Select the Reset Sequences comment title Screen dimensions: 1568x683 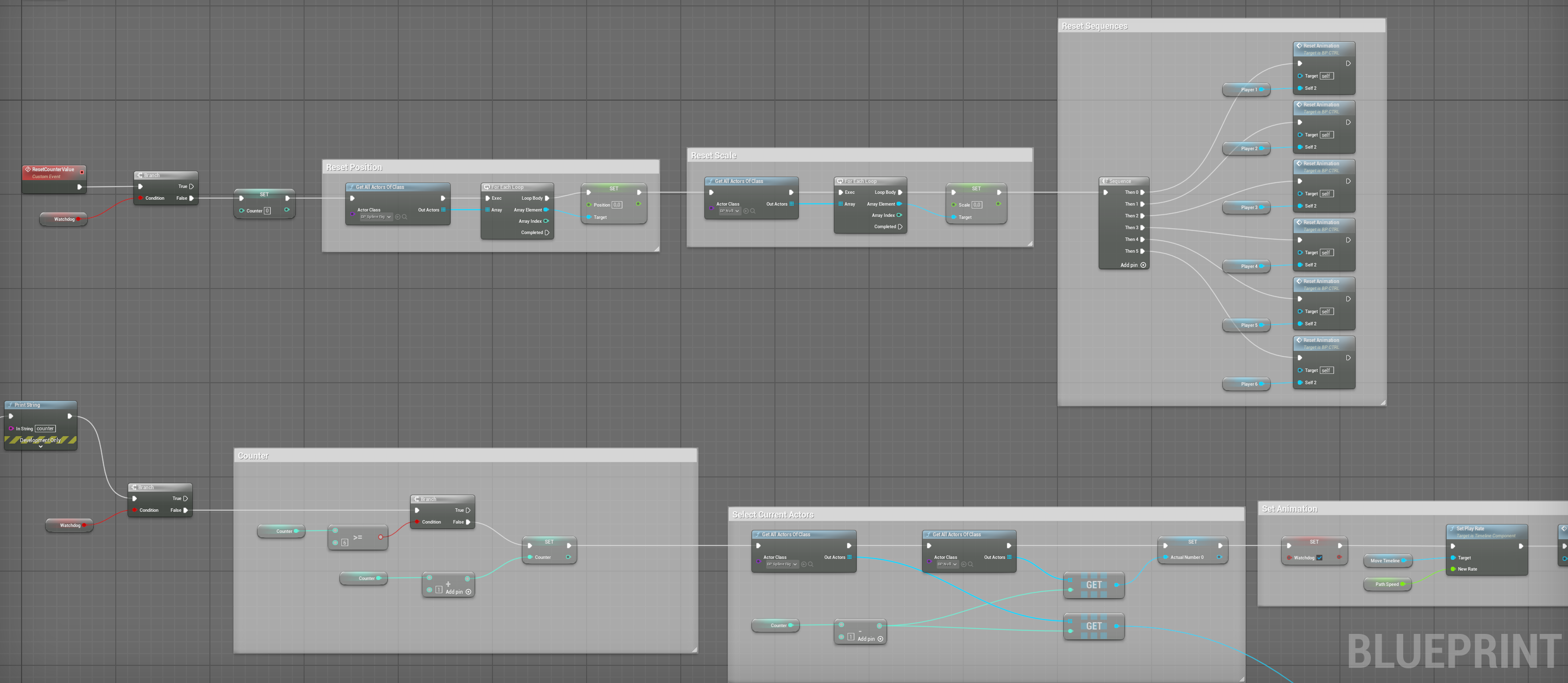pyautogui.click(x=1094, y=26)
